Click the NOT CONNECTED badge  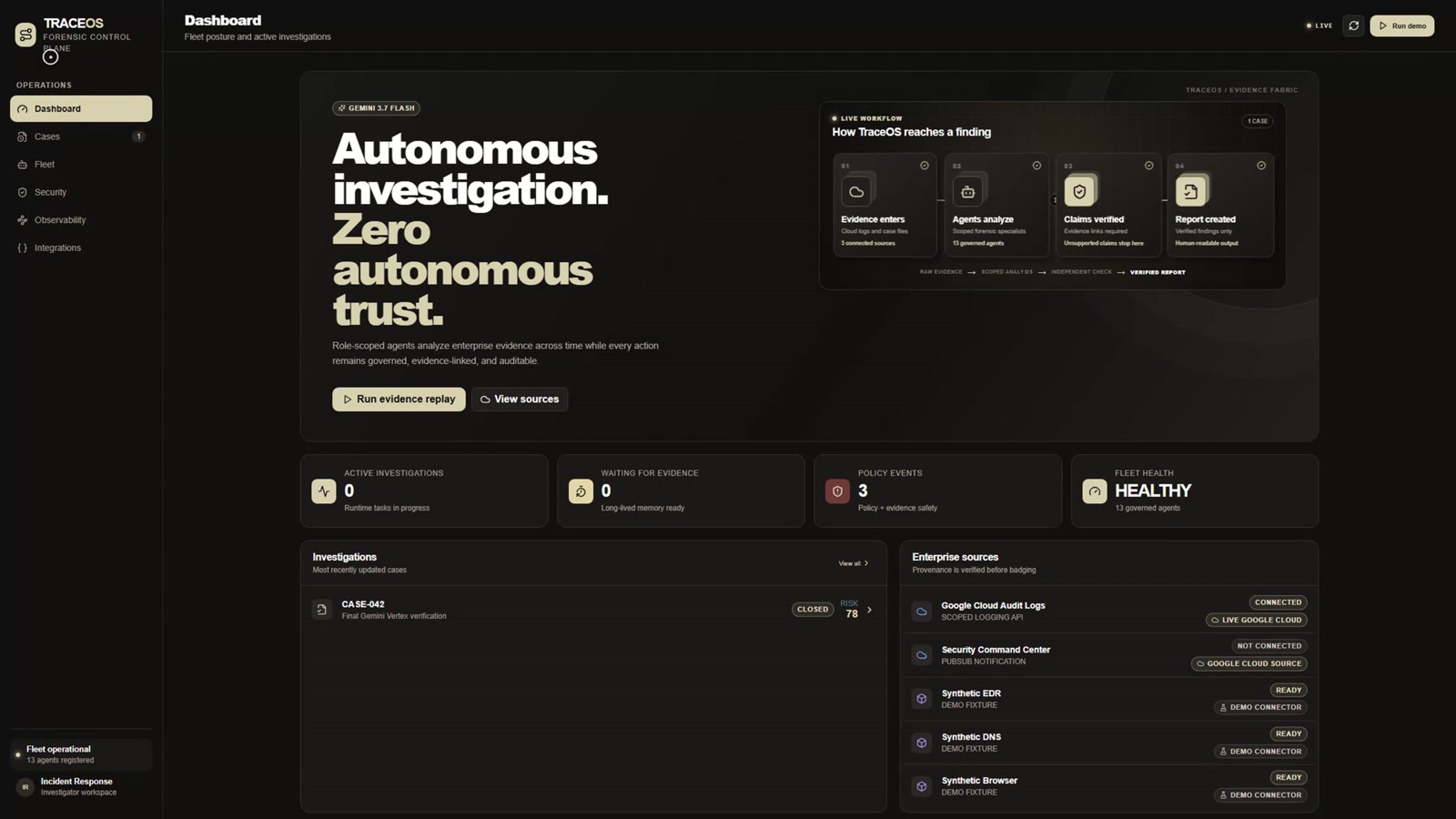click(x=1269, y=646)
